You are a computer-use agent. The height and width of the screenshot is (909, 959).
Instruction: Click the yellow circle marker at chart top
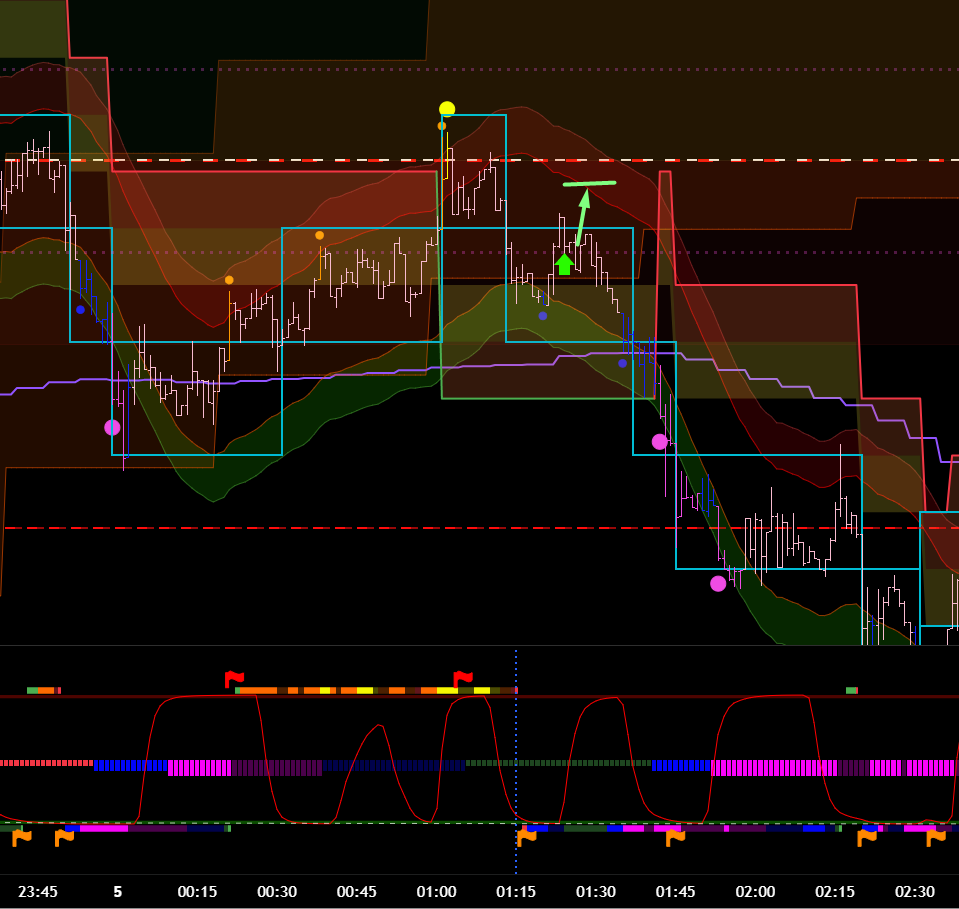(x=447, y=109)
